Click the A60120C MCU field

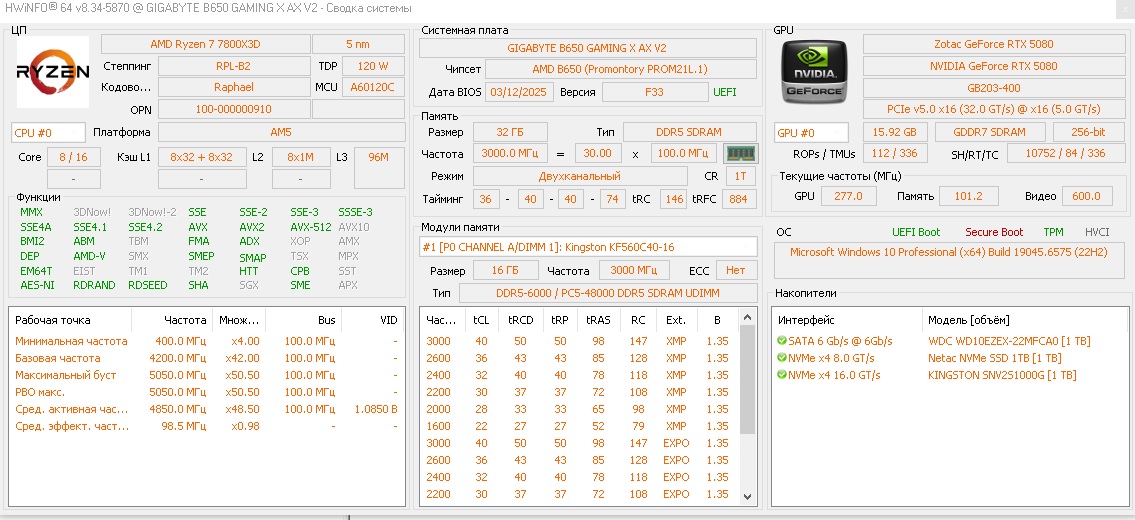click(x=374, y=87)
